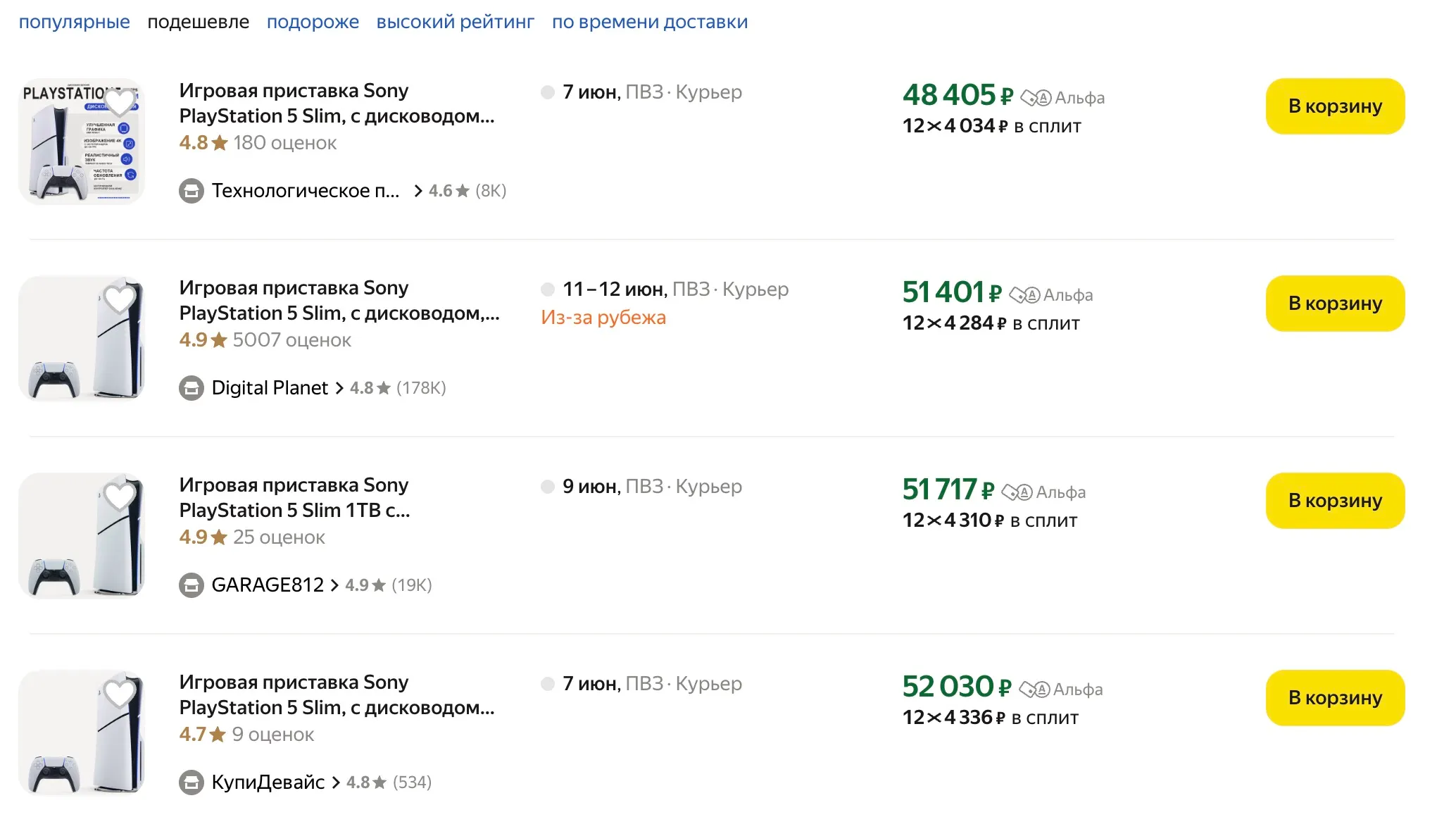Sort by высокий рейтинг

tap(455, 22)
